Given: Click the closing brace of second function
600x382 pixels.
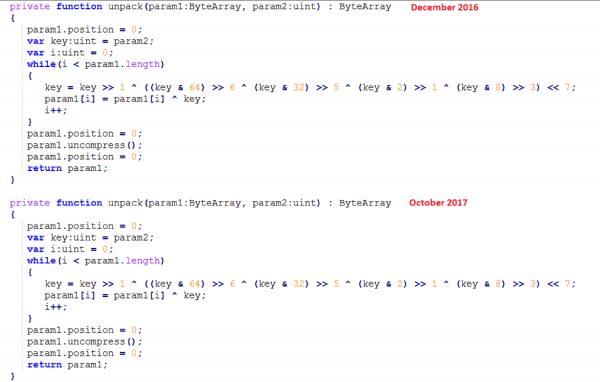Looking at the screenshot, I should (13, 376).
